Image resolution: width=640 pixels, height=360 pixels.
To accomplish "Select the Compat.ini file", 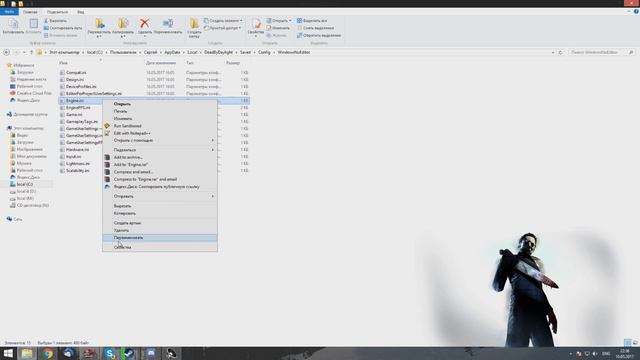I will pyautogui.click(x=76, y=73).
